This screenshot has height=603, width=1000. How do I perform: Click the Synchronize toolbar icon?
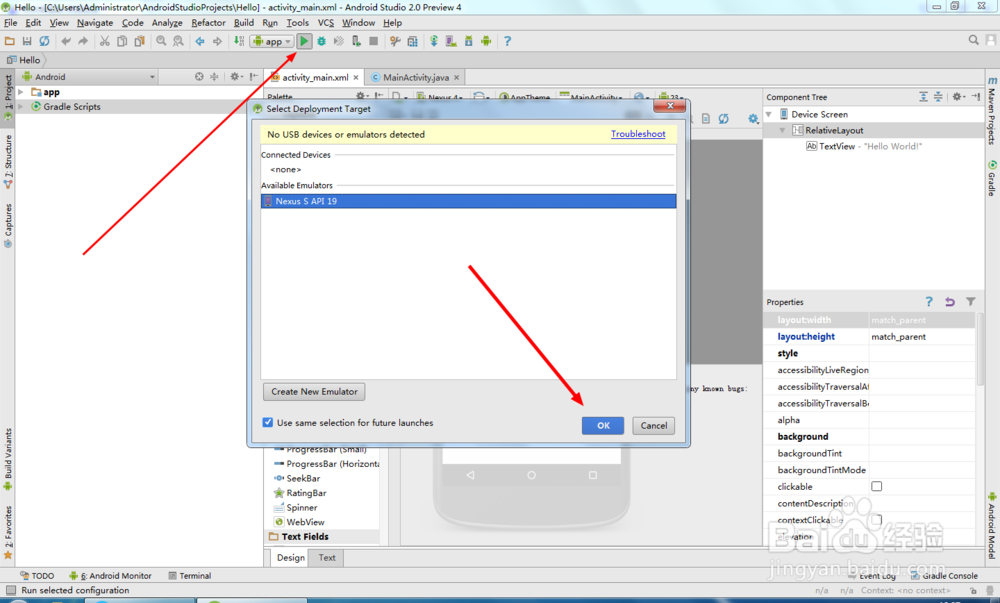click(x=44, y=41)
